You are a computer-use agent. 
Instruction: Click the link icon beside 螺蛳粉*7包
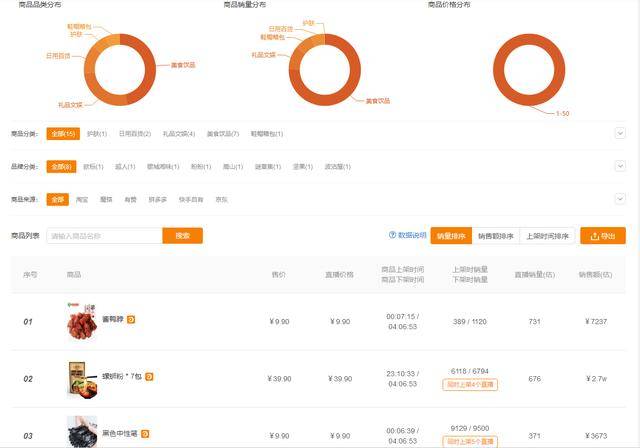point(149,377)
